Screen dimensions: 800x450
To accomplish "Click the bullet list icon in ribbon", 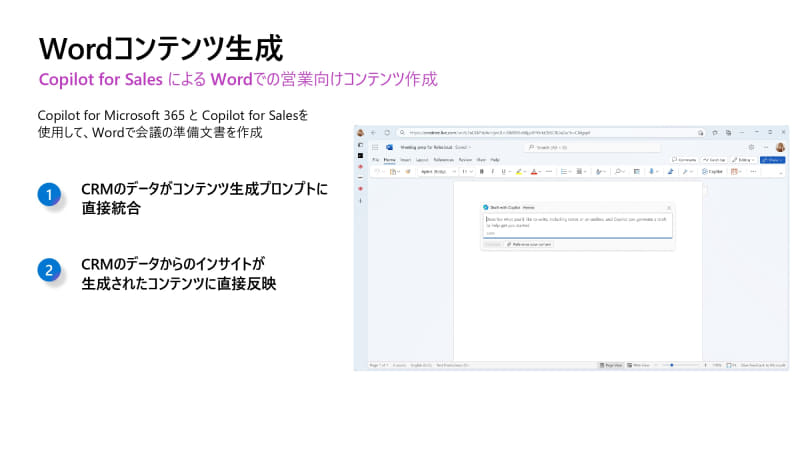I will (564, 172).
